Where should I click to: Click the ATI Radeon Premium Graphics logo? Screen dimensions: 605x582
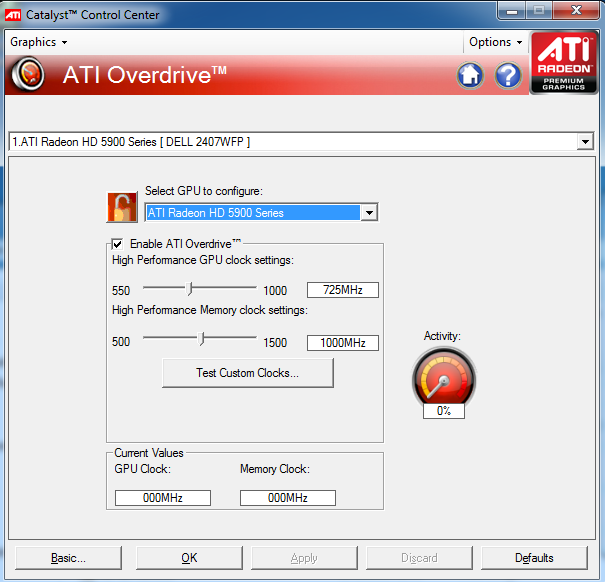pos(564,63)
